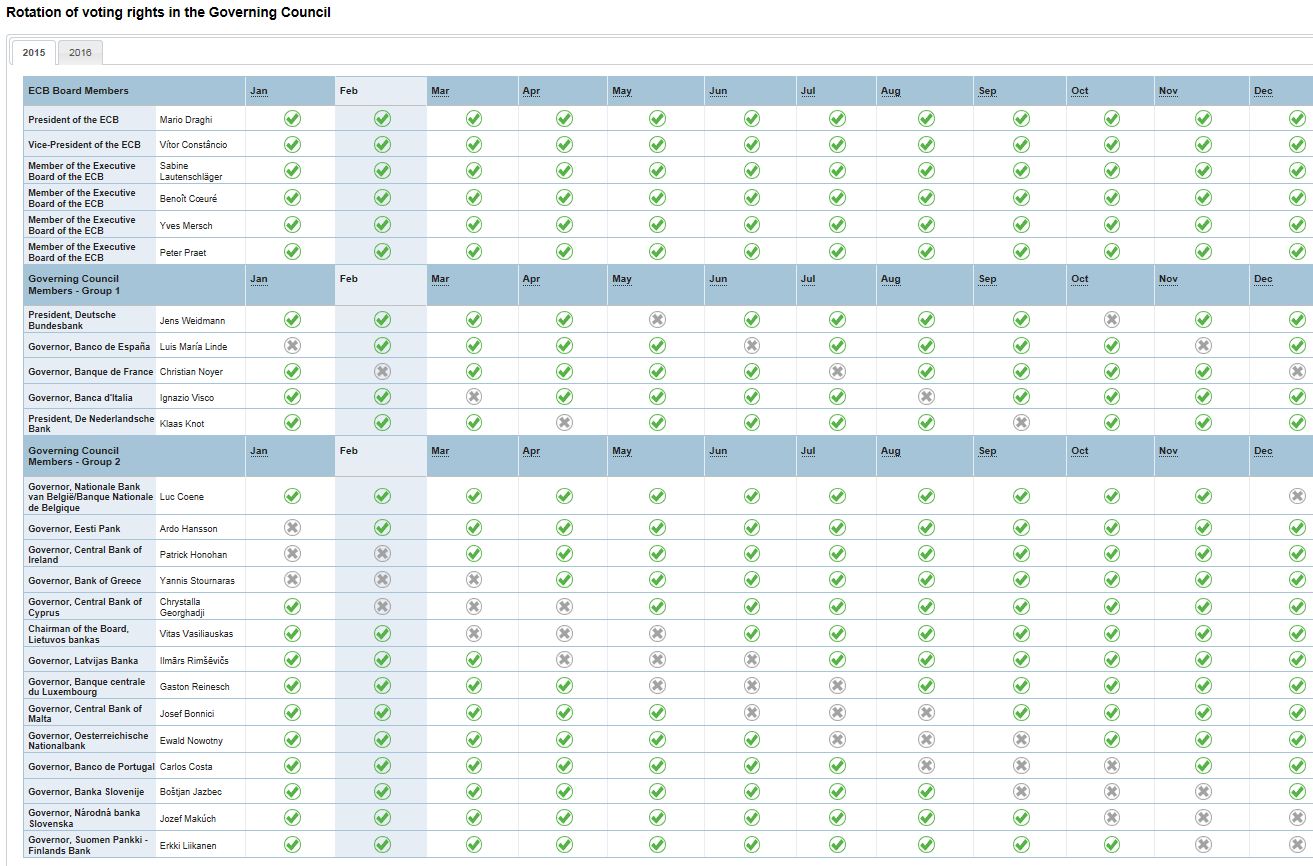
Task: Click the 'ECB Board Members' section header
Action: (x=78, y=91)
